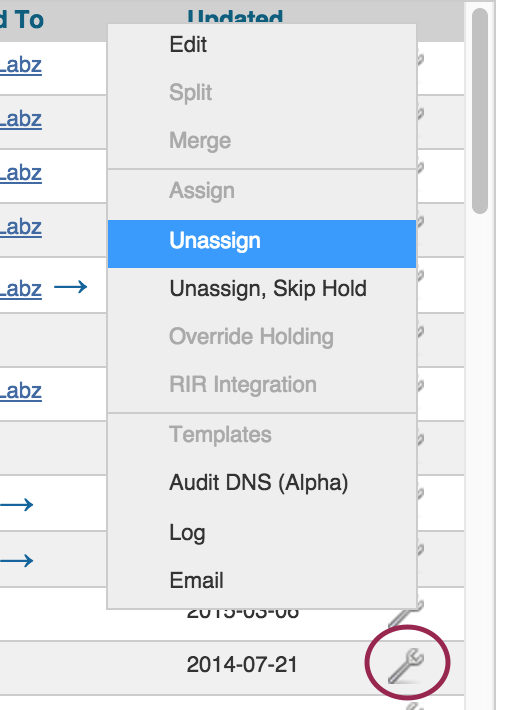Viewport: 508px width, 710px height.
Task: Open the first Labz link in the table
Action: tap(21, 66)
